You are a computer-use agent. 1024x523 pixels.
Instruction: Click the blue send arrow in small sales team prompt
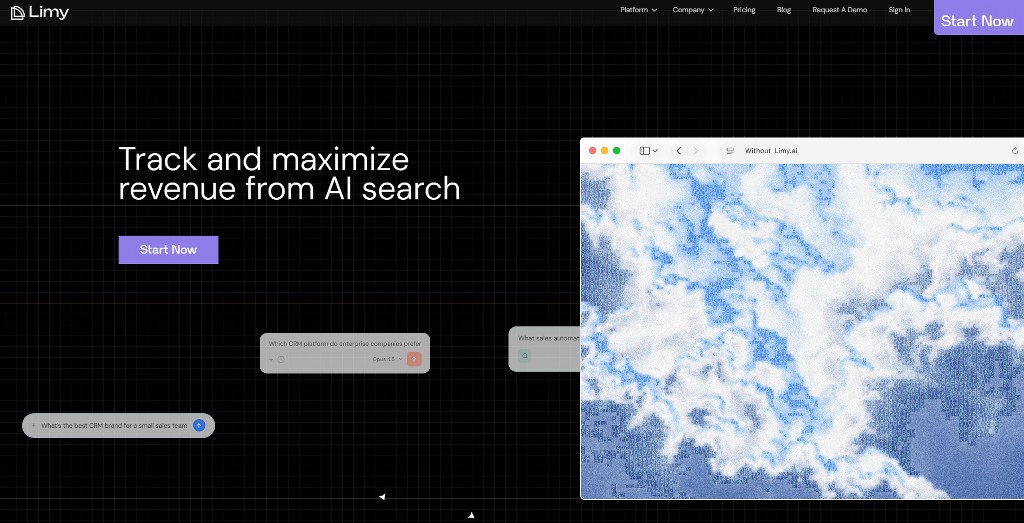(x=199, y=426)
